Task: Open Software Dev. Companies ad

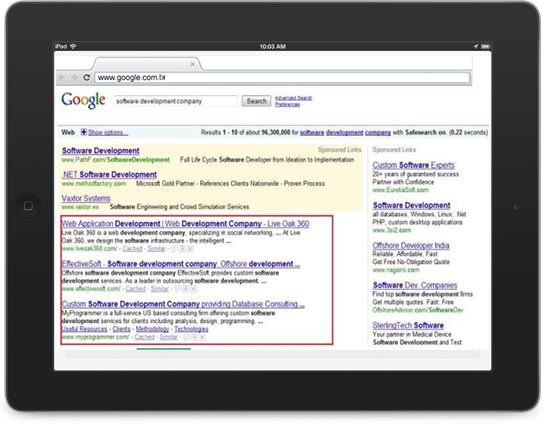Action: 415,285
